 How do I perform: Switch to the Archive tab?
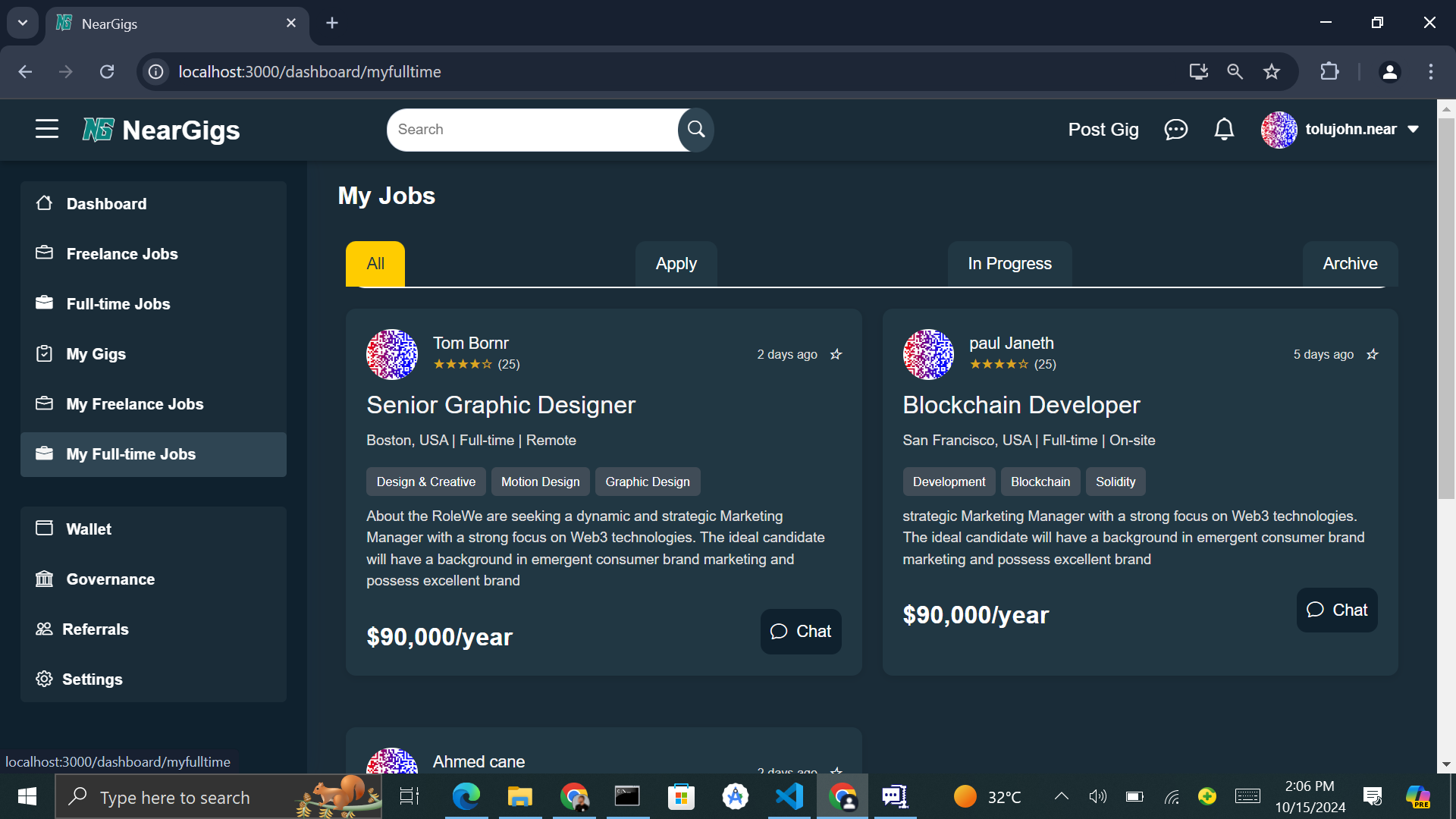(1350, 264)
